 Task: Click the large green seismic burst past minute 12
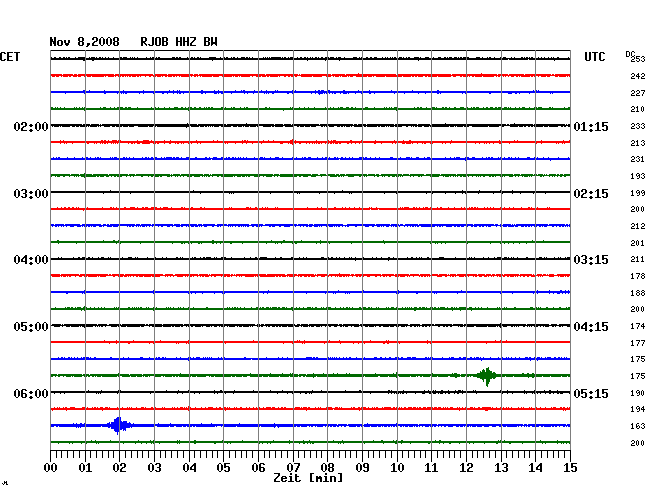coord(487,376)
